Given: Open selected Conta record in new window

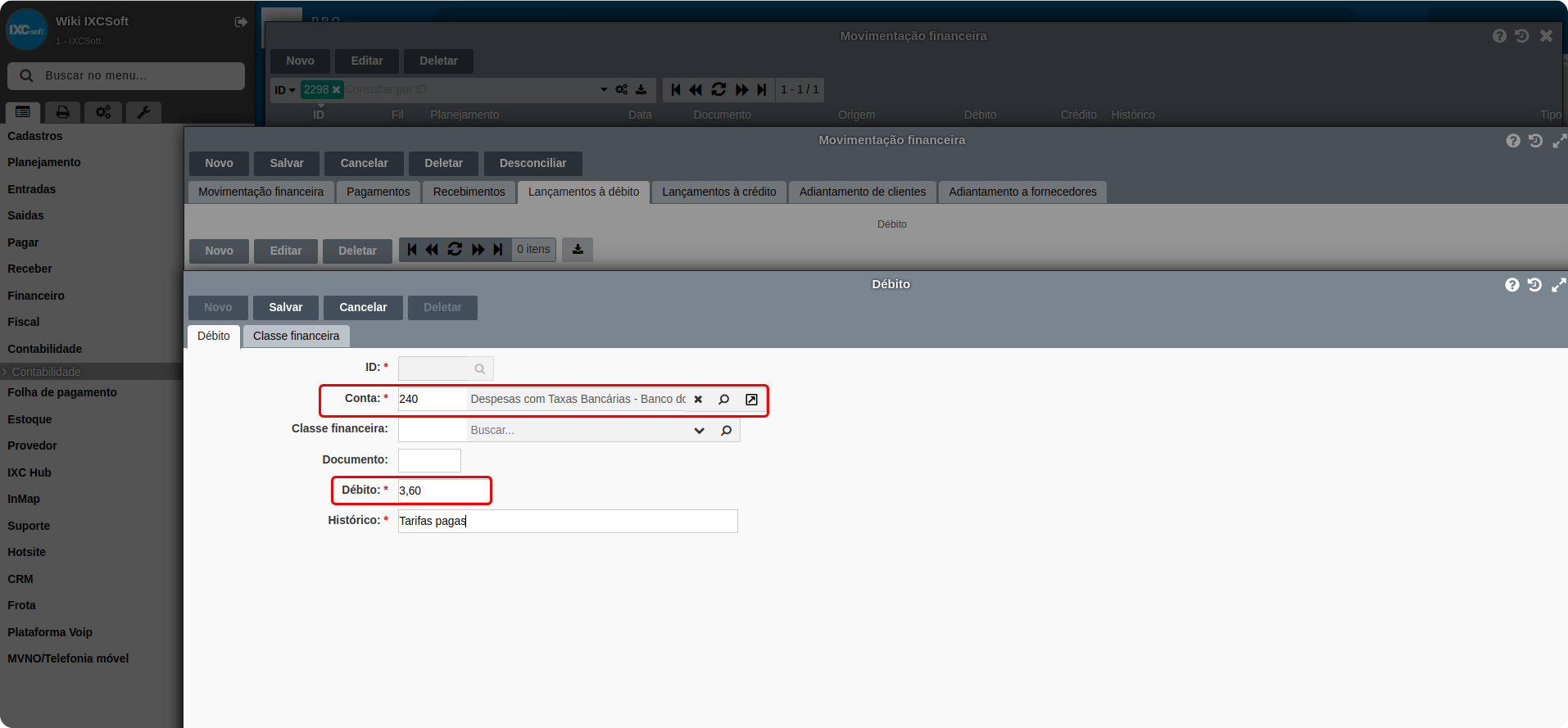Looking at the screenshot, I should (751, 400).
